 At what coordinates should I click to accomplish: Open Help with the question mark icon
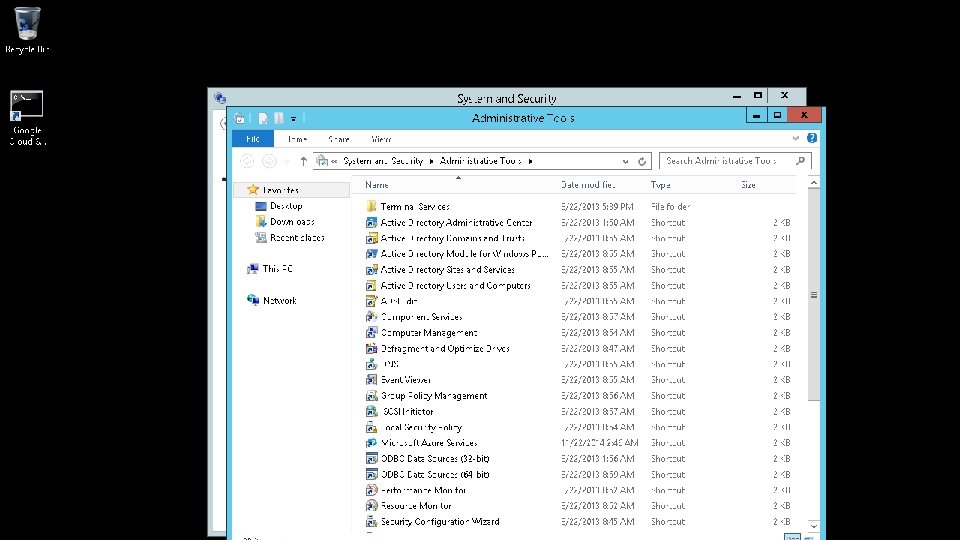click(812, 138)
